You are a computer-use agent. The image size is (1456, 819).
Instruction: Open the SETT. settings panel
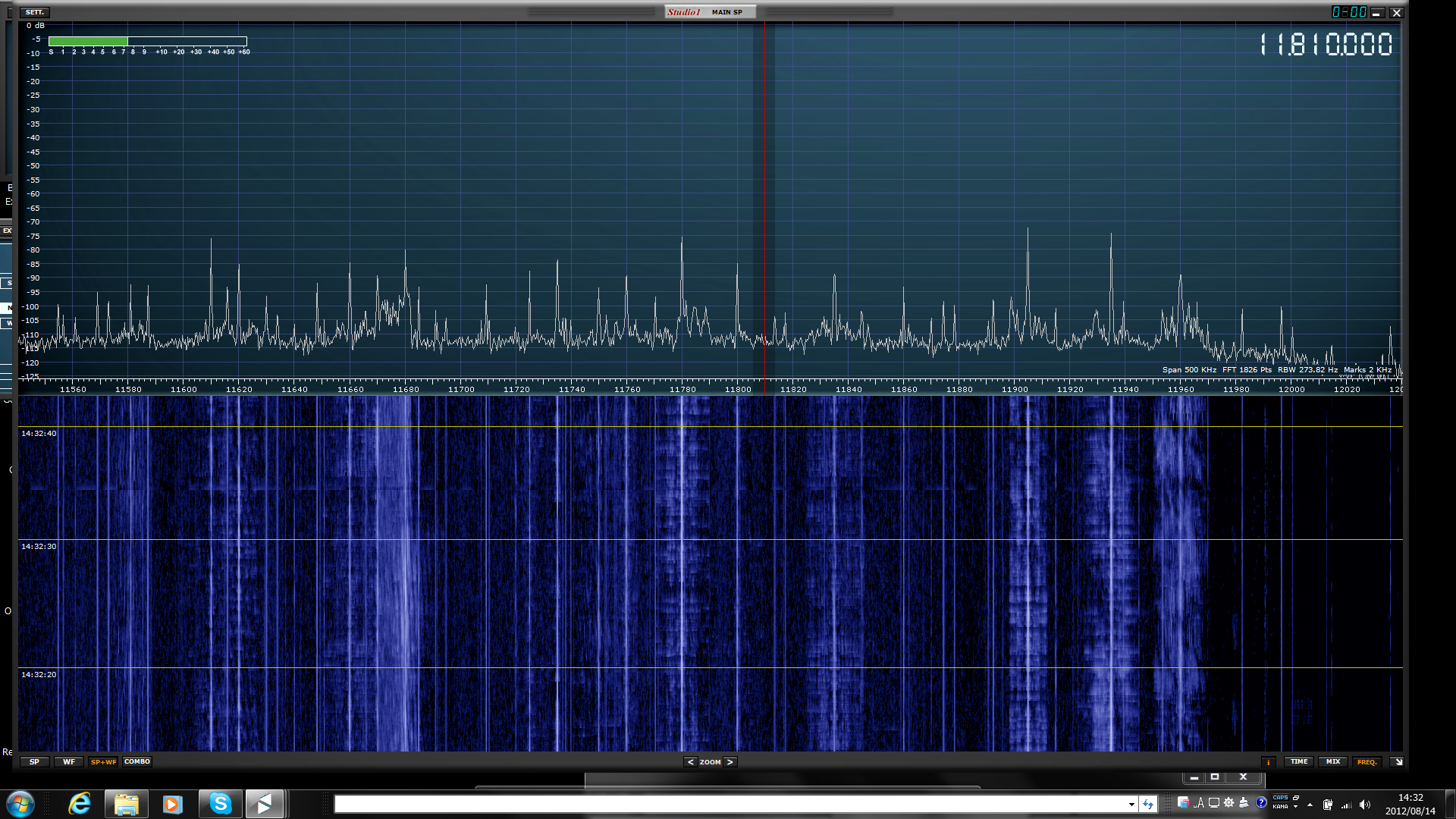[x=35, y=12]
